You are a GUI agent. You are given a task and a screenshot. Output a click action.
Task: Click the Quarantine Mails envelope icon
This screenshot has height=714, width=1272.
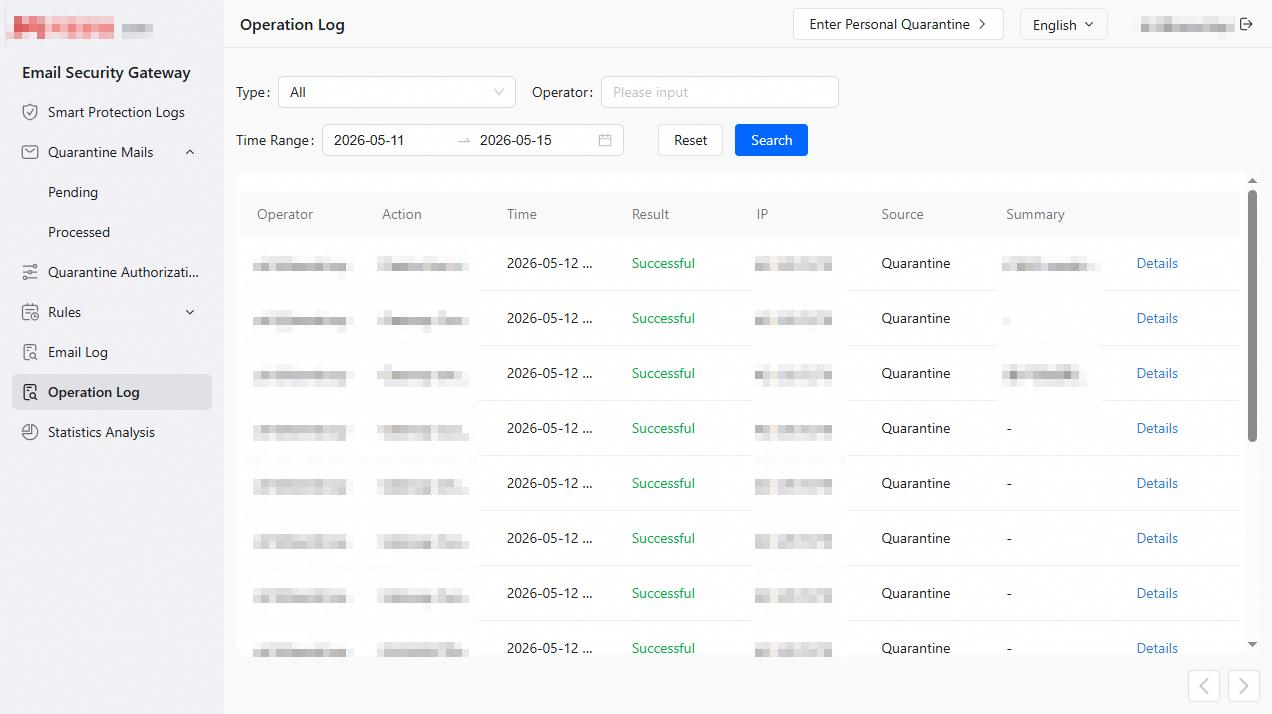(30, 152)
